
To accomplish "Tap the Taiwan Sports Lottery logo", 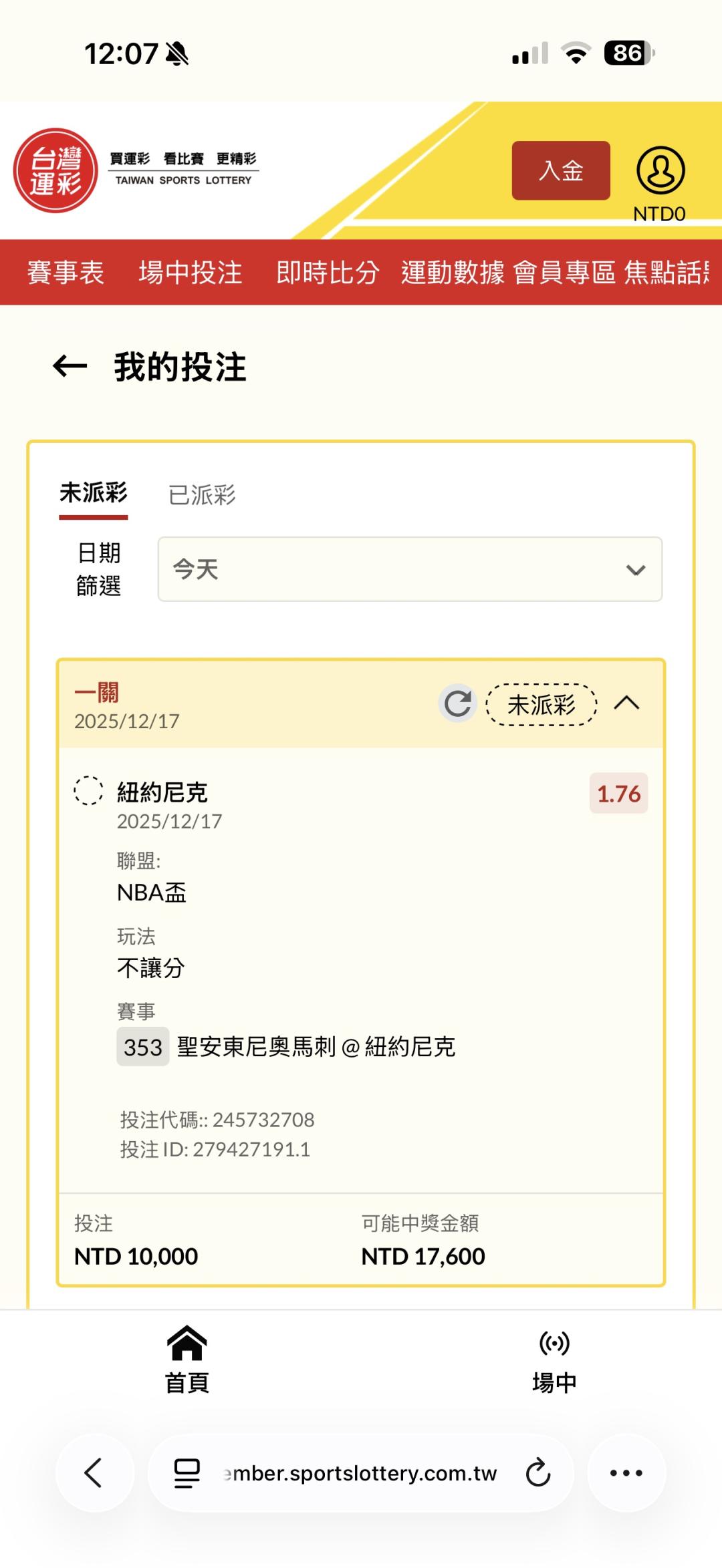I will coord(56,170).
